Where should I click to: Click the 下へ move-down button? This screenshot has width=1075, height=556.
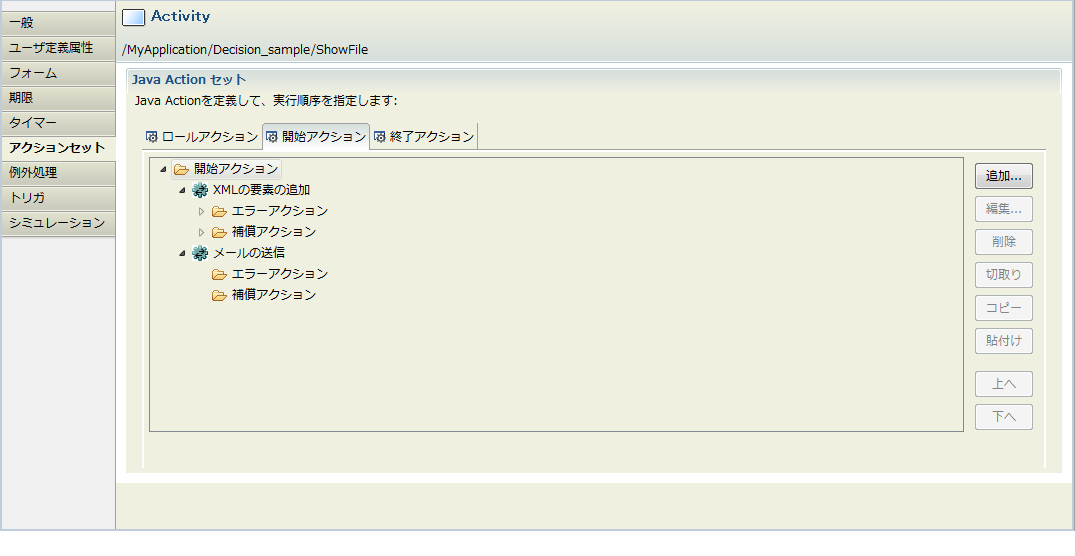[x=1004, y=417]
